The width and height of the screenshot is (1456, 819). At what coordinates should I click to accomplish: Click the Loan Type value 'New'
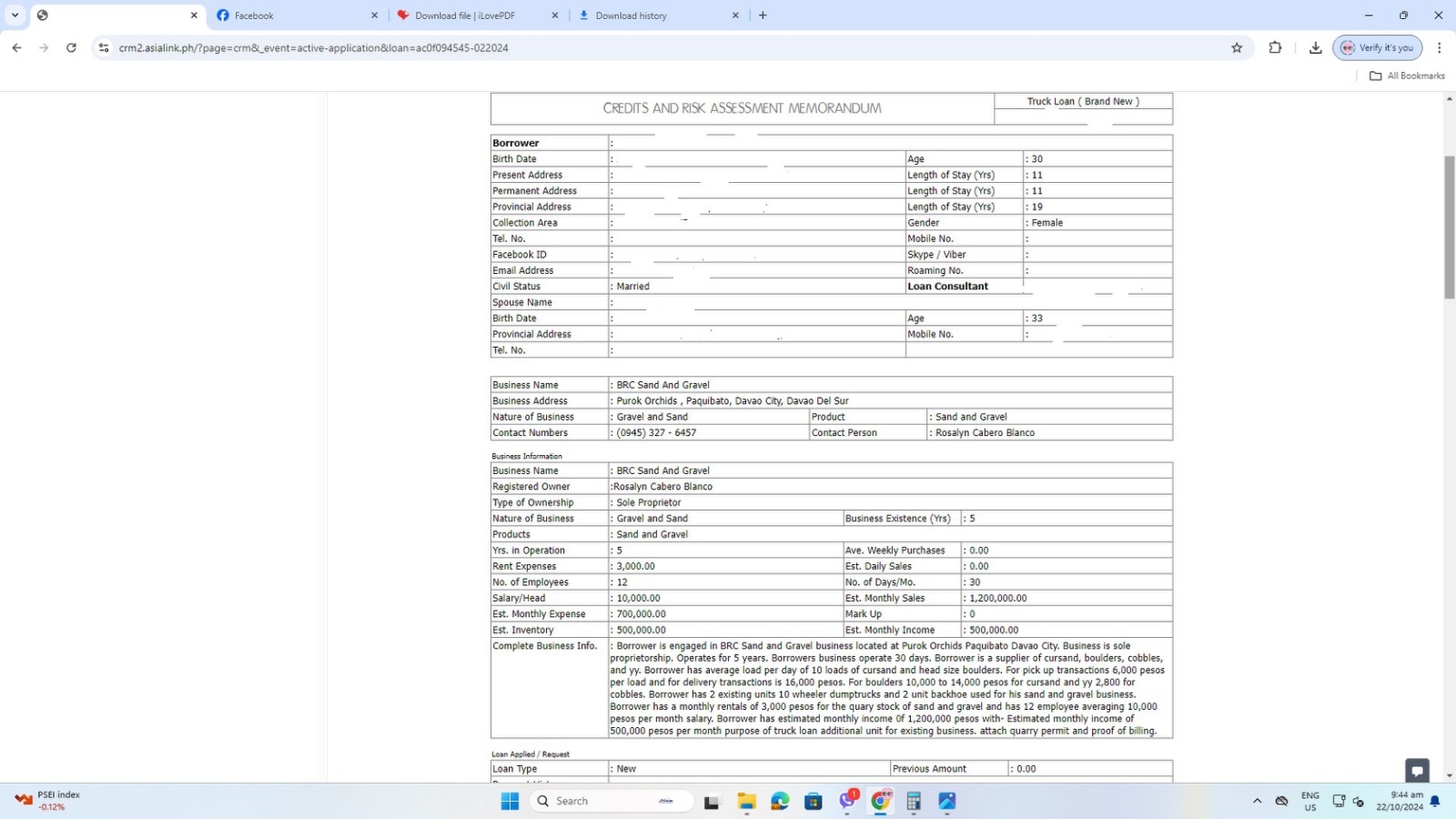(626, 769)
